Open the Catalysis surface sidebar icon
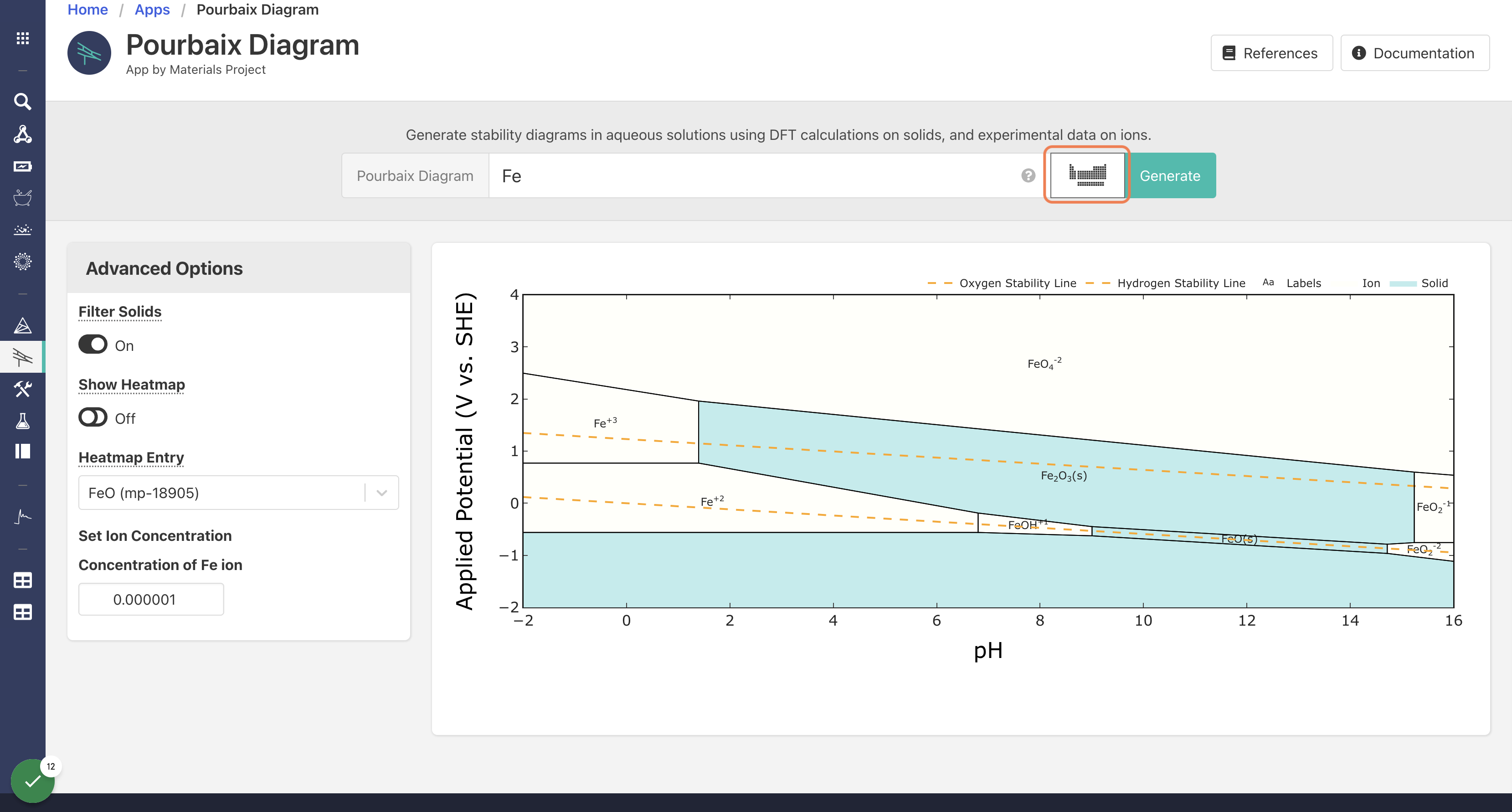 (x=22, y=230)
